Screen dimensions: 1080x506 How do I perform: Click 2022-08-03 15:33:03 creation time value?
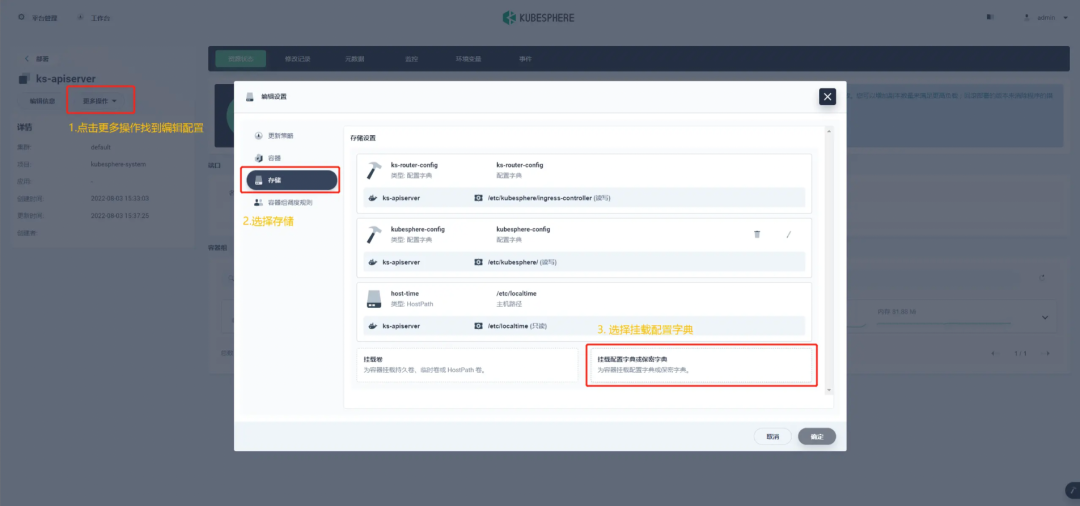point(120,198)
